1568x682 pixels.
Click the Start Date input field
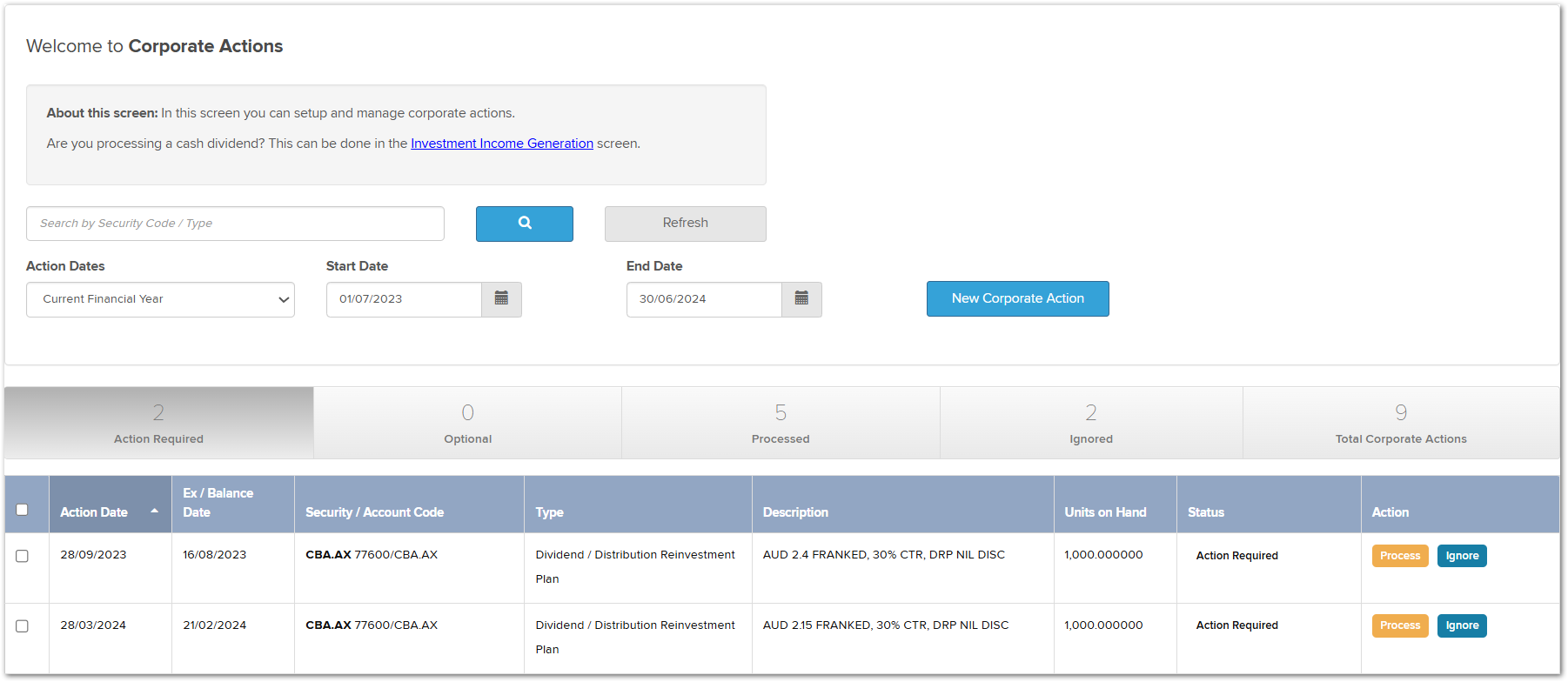pos(404,299)
